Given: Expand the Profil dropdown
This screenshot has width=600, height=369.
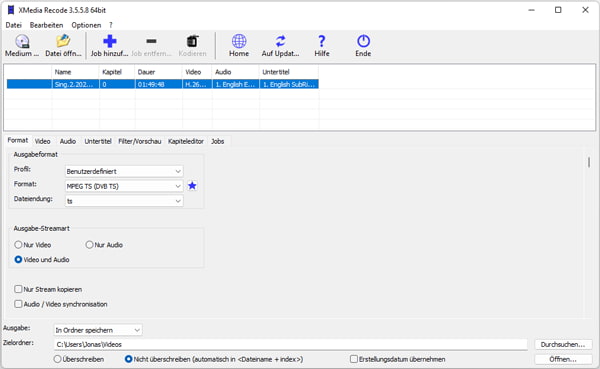Looking at the screenshot, I should coord(124,171).
